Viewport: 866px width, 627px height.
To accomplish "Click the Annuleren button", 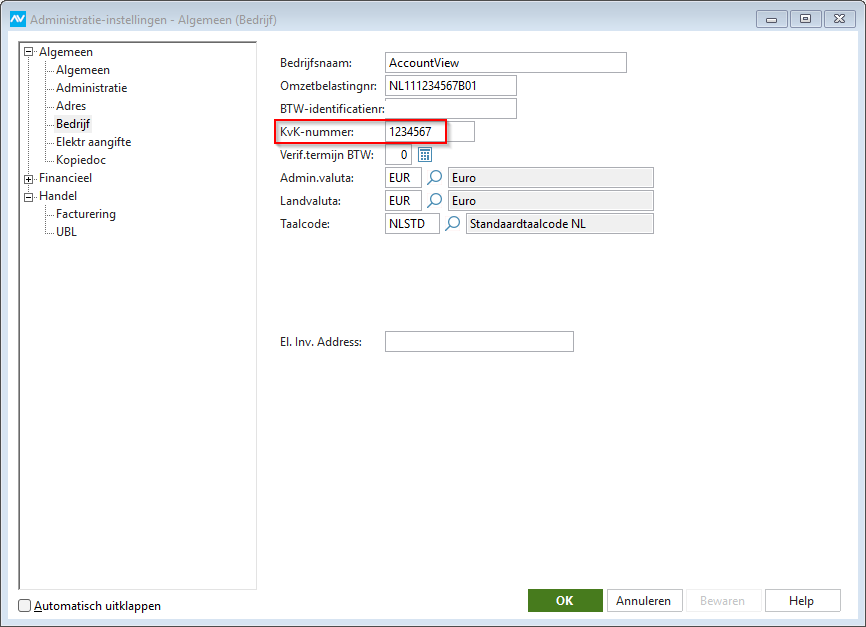I will pyautogui.click(x=645, y=601).
